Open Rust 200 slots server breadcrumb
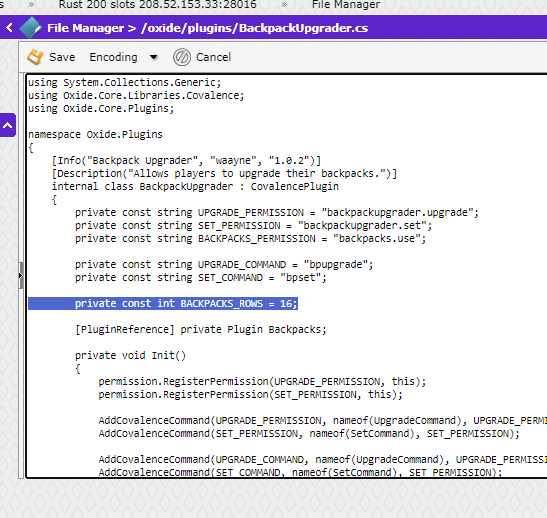This screenshot has width=547, height=518. coord(157,5)
